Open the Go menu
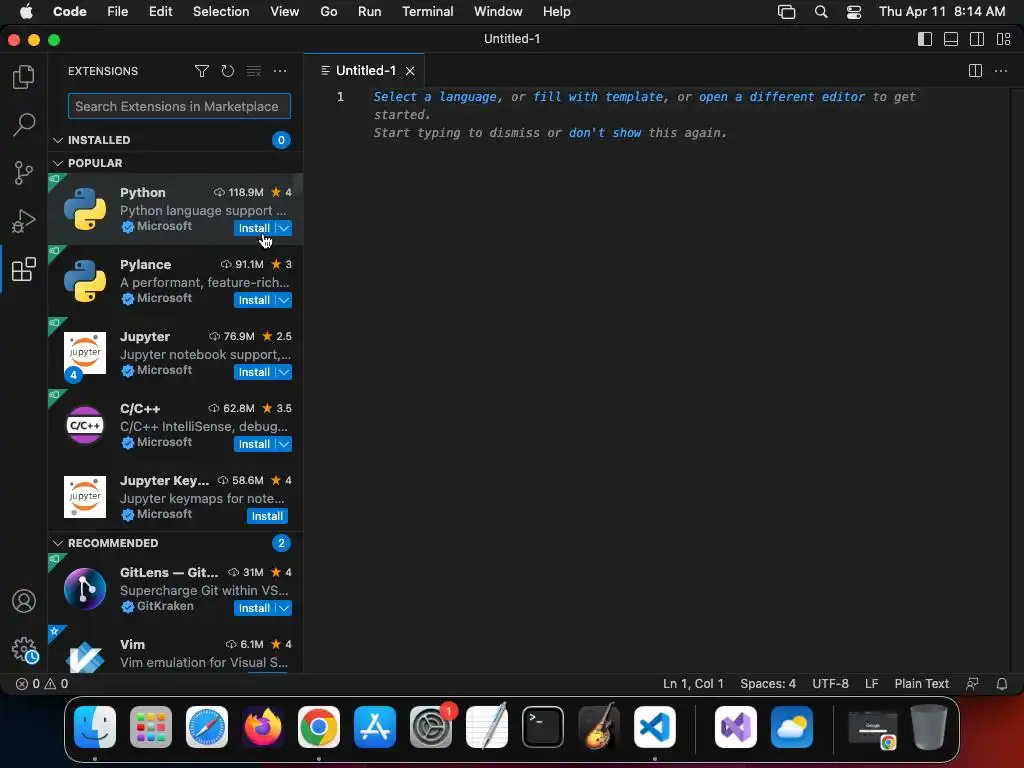Screen dimensions: 1024x768 point(328,12)
